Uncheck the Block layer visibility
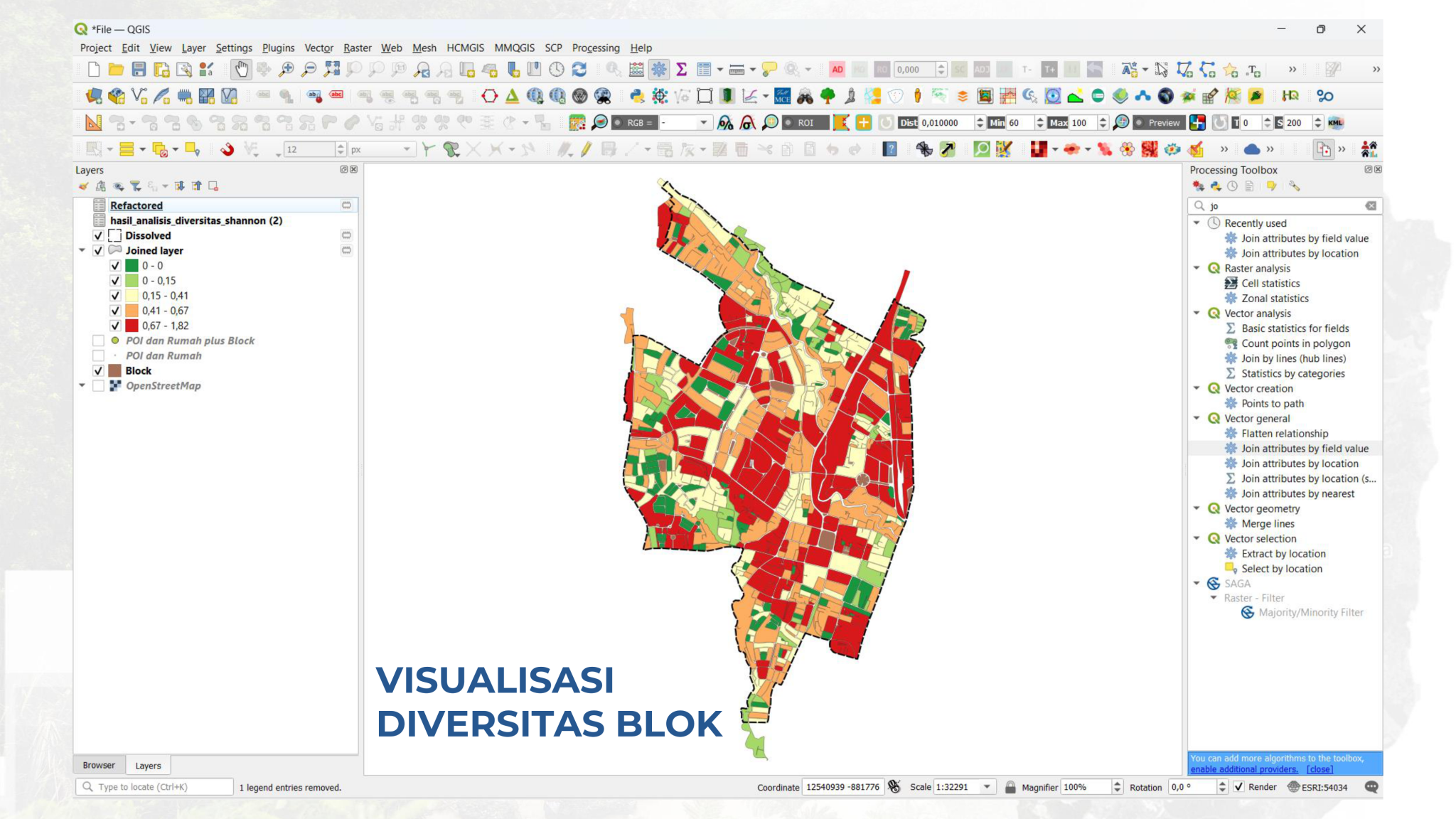The image size is (1456, 819). tap(99, 370)
